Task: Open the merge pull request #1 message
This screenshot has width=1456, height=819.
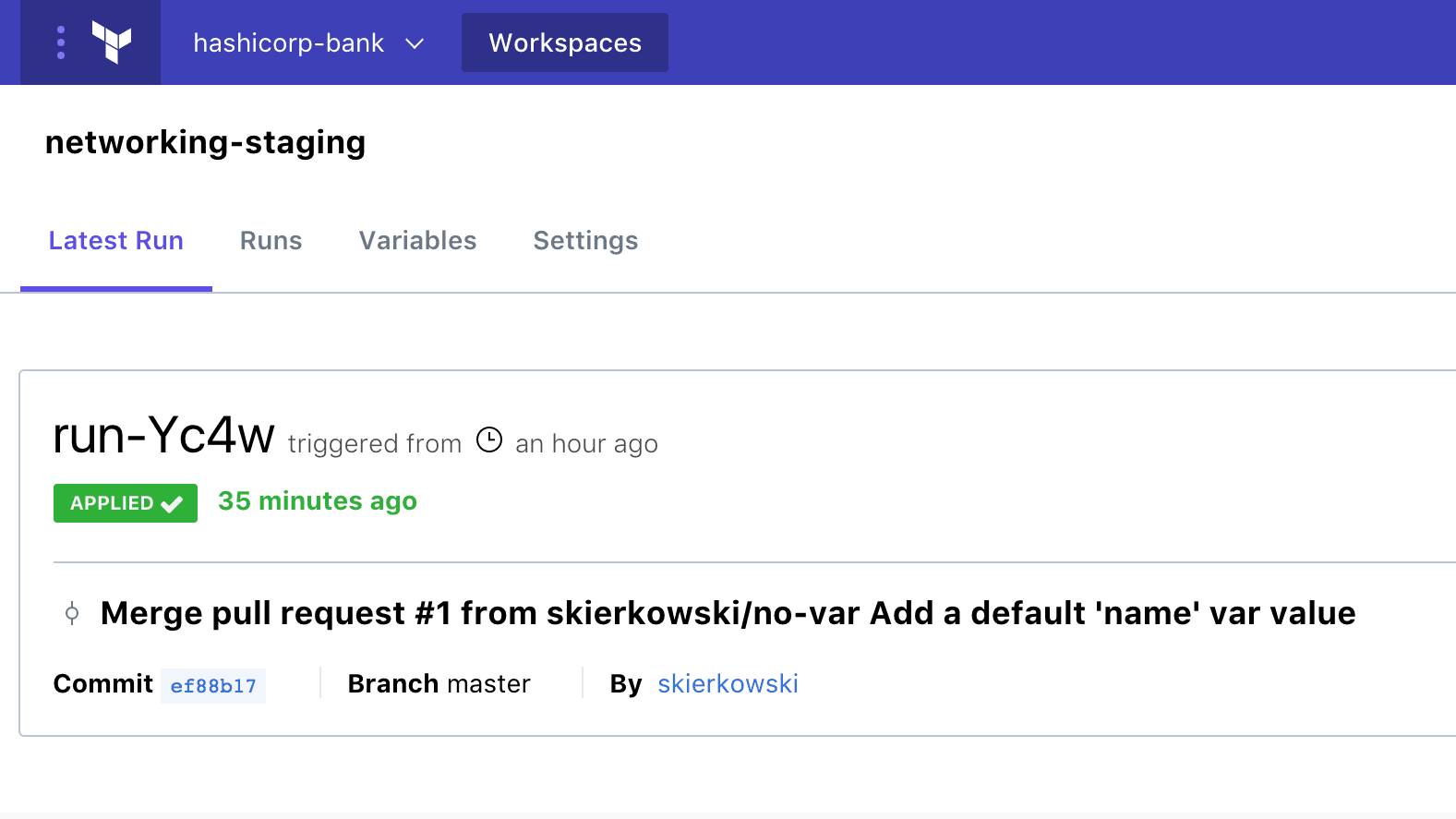Action: pos(728,613)
